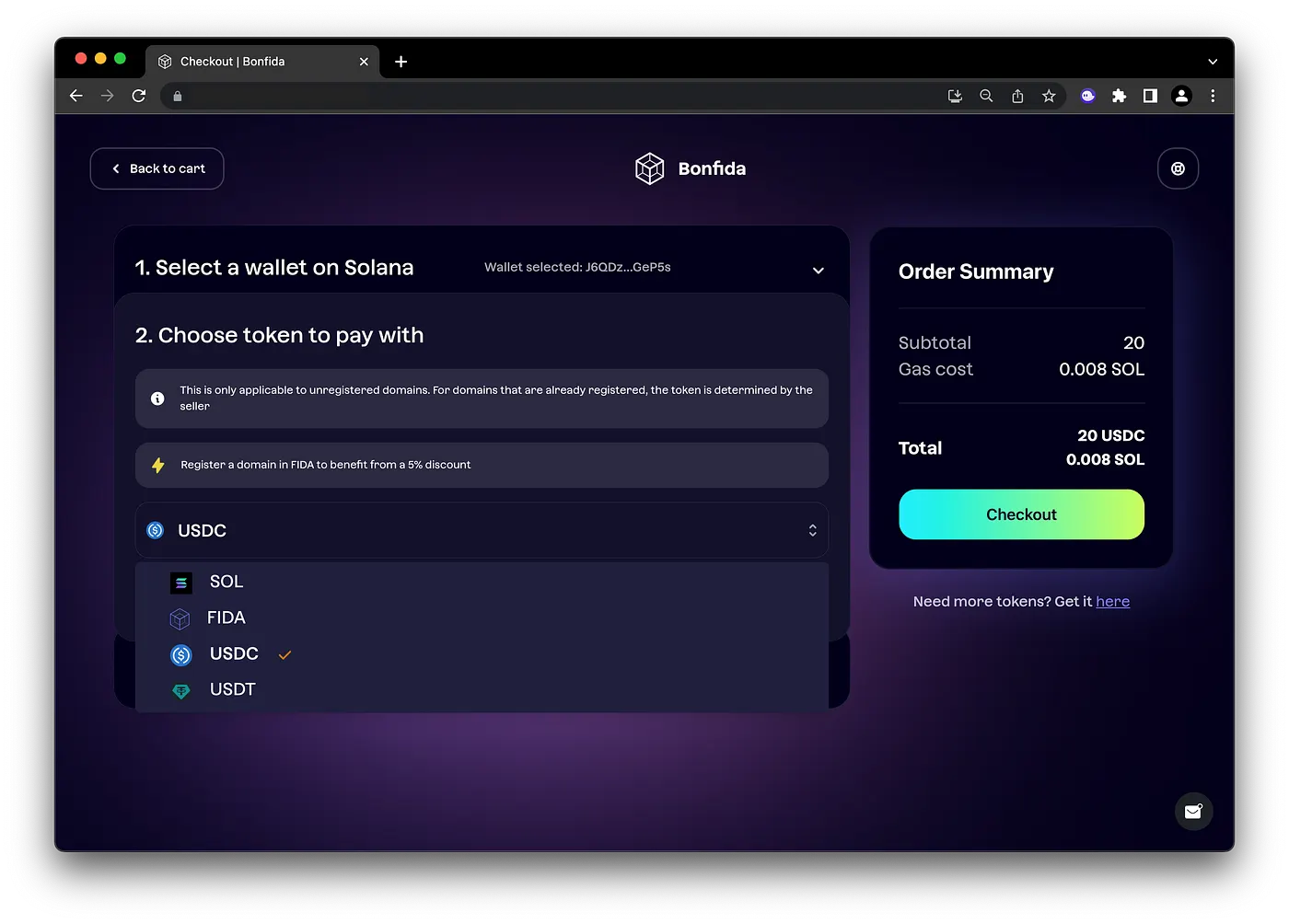Open the chat mail icon button
The height and width of the screenshot is (924, 1289).
click(1193, 811)
